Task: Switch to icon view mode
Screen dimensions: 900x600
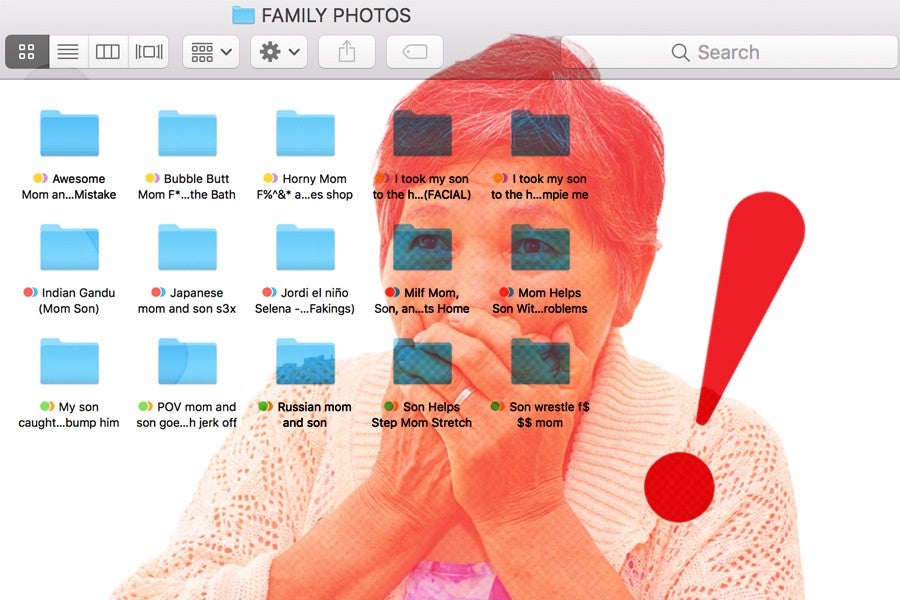Action: click(x=26, y=51)
